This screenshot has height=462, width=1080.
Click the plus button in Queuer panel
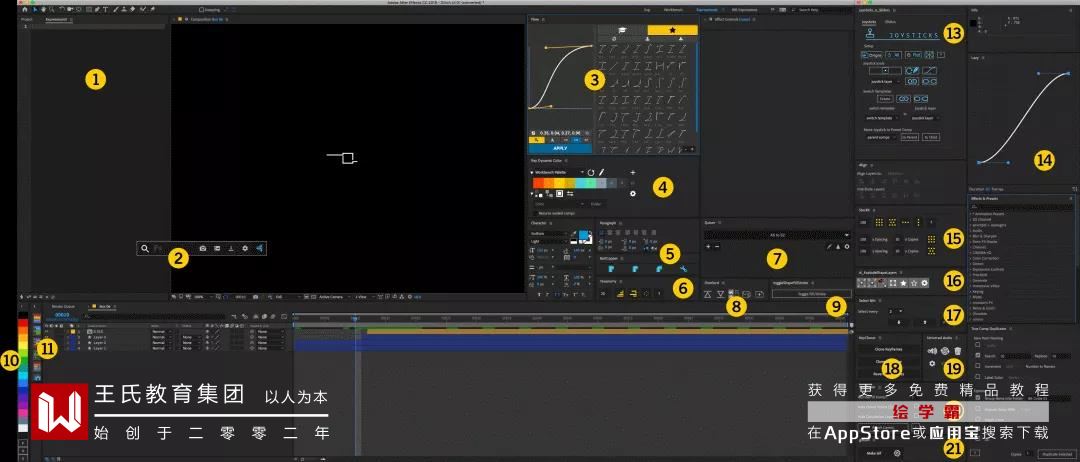coord(708,246)
